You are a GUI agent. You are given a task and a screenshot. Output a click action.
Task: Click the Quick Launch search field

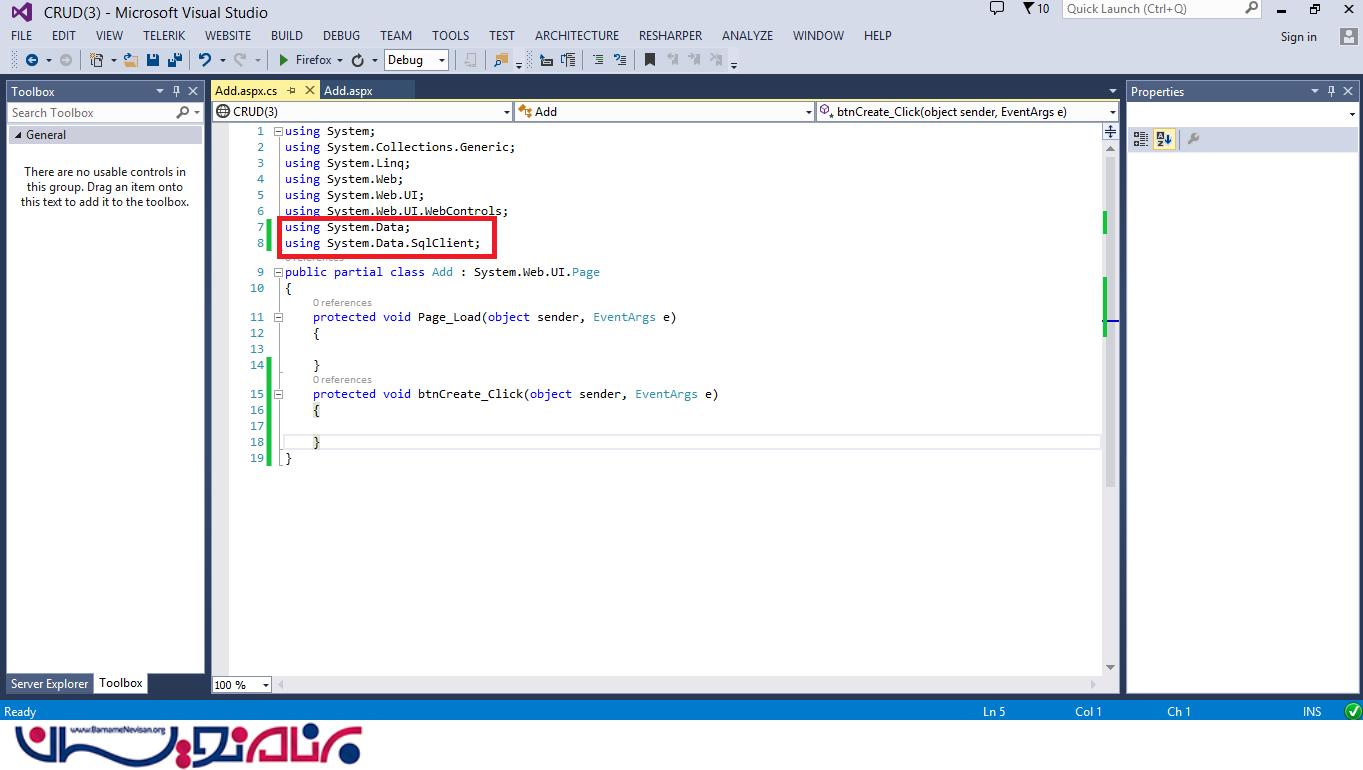(1152, 9)
